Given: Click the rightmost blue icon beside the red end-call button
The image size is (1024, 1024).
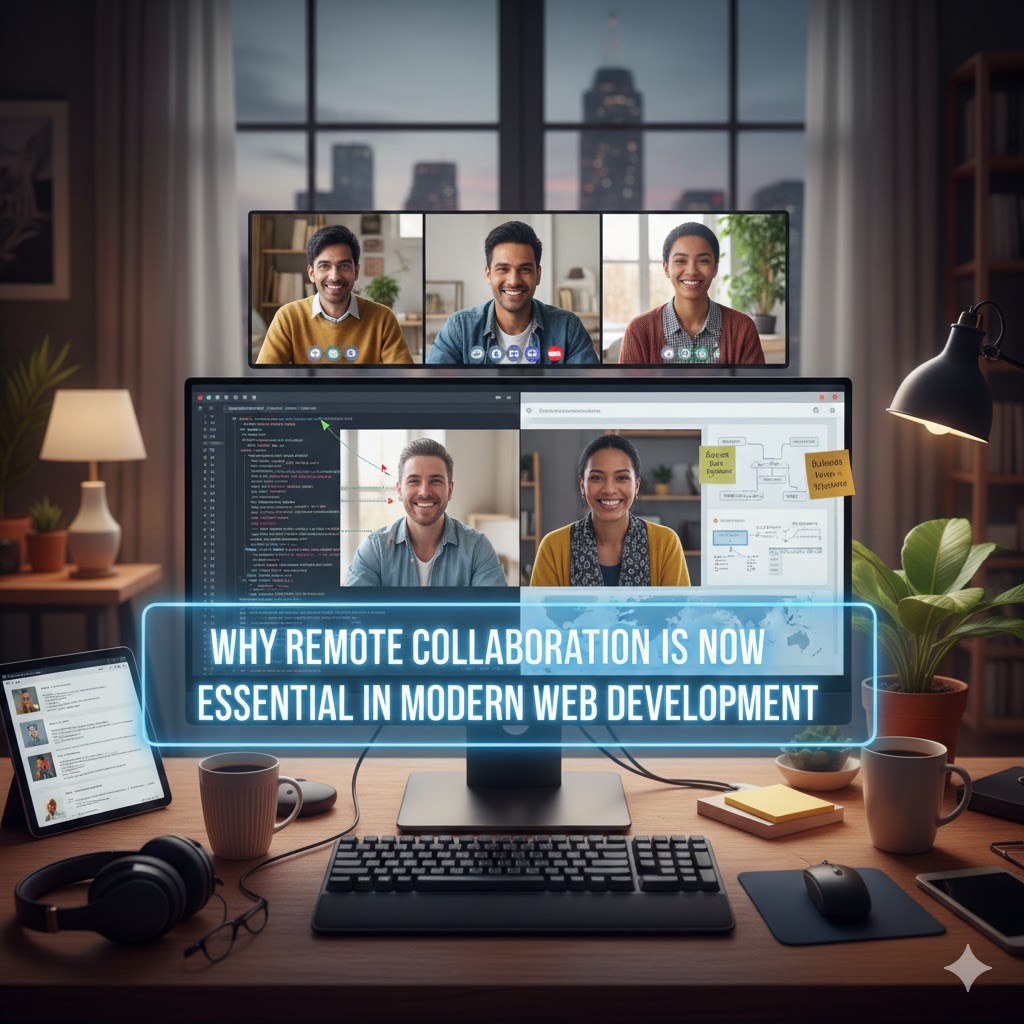Looking at the screenshot, I should (x=532, y=353).
